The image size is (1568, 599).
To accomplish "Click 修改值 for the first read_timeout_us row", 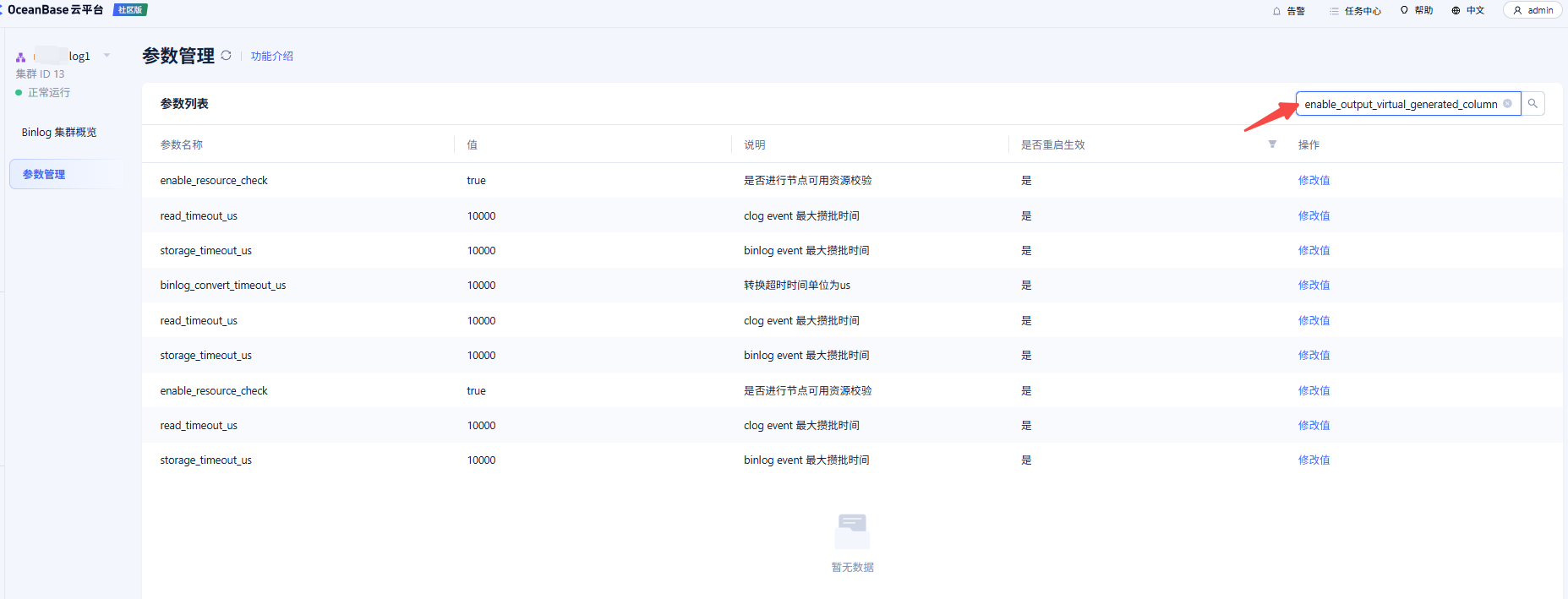I will 1314,216.
